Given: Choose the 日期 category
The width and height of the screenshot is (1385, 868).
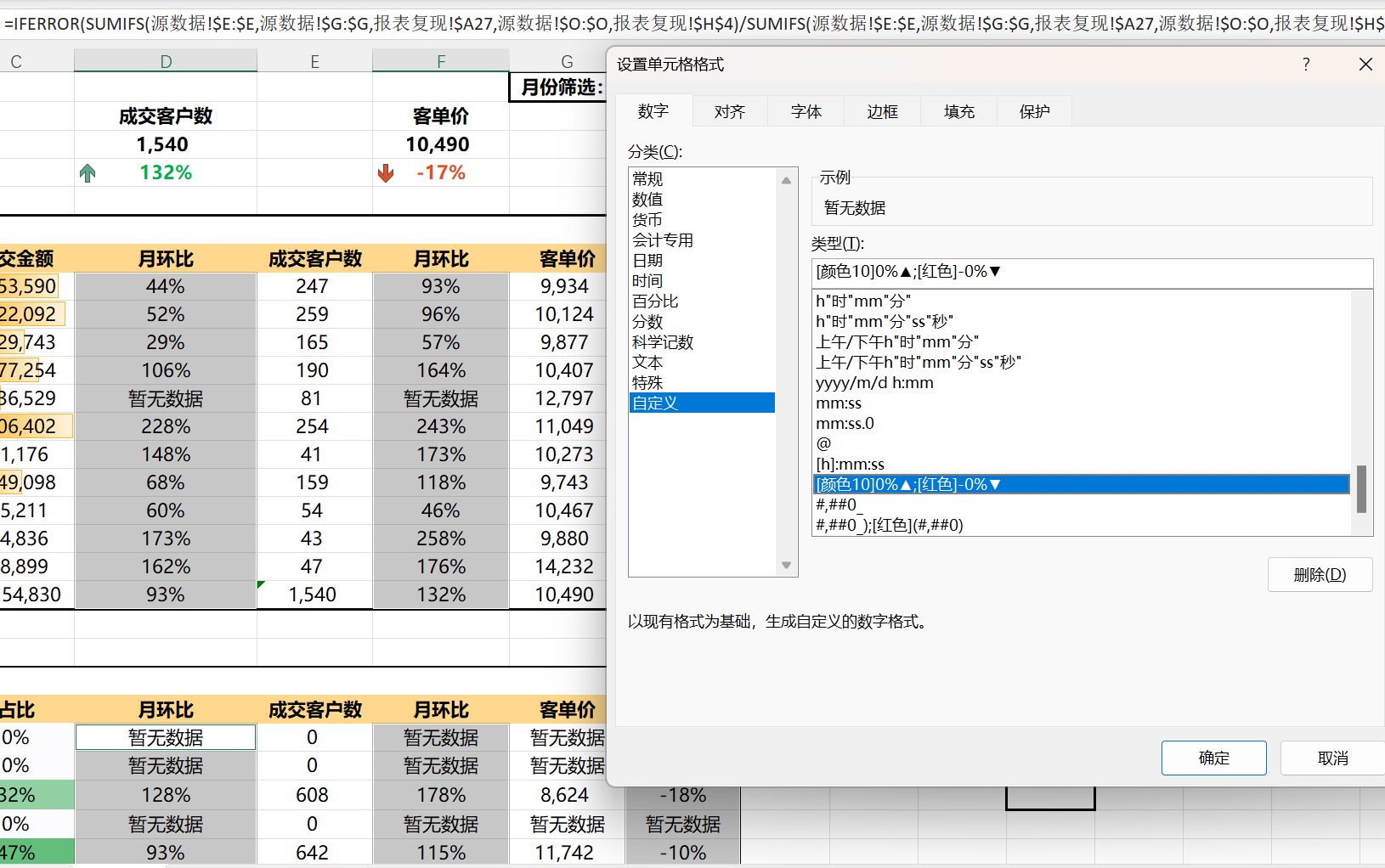Looking at the screenshot, I should 647,260.
